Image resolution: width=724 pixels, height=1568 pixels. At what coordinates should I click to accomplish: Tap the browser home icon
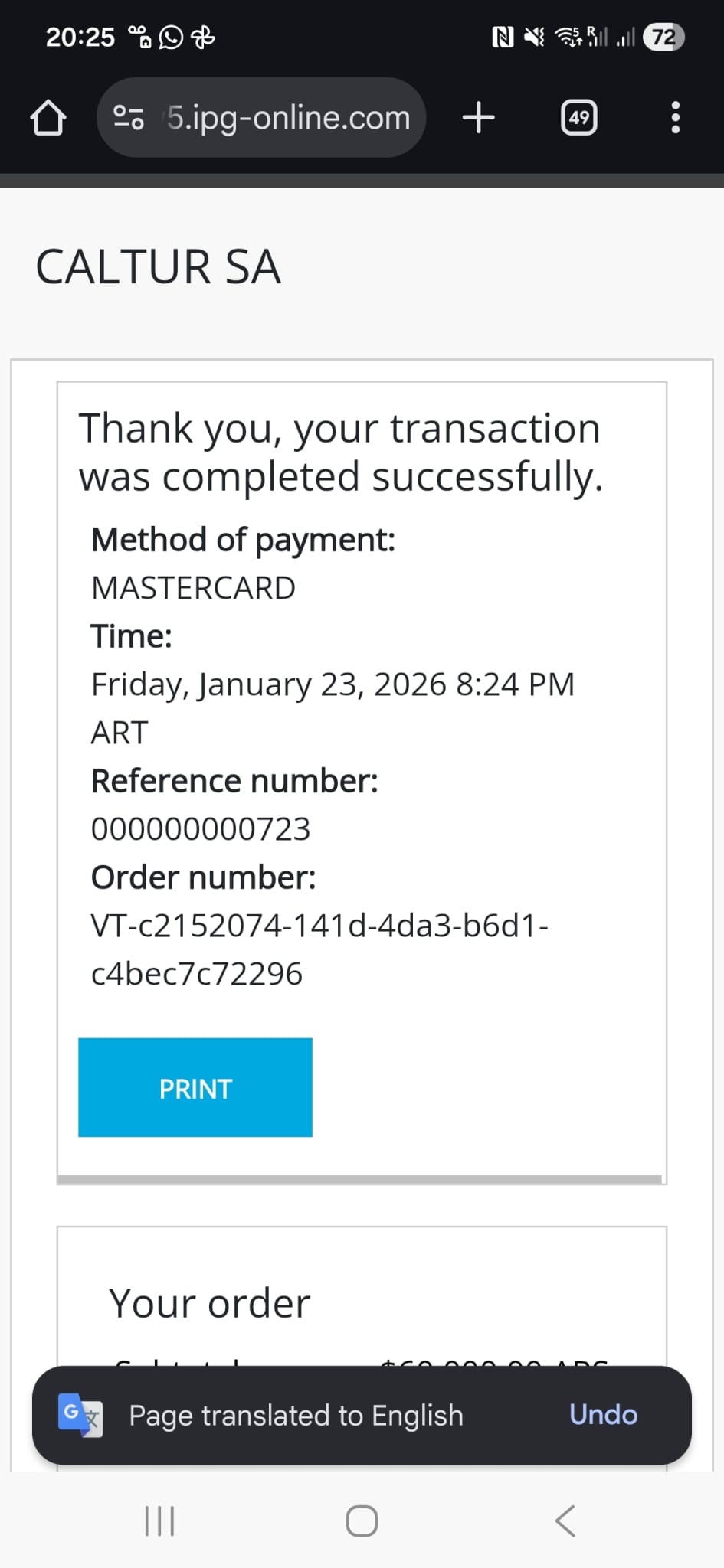tap(48, 118)
